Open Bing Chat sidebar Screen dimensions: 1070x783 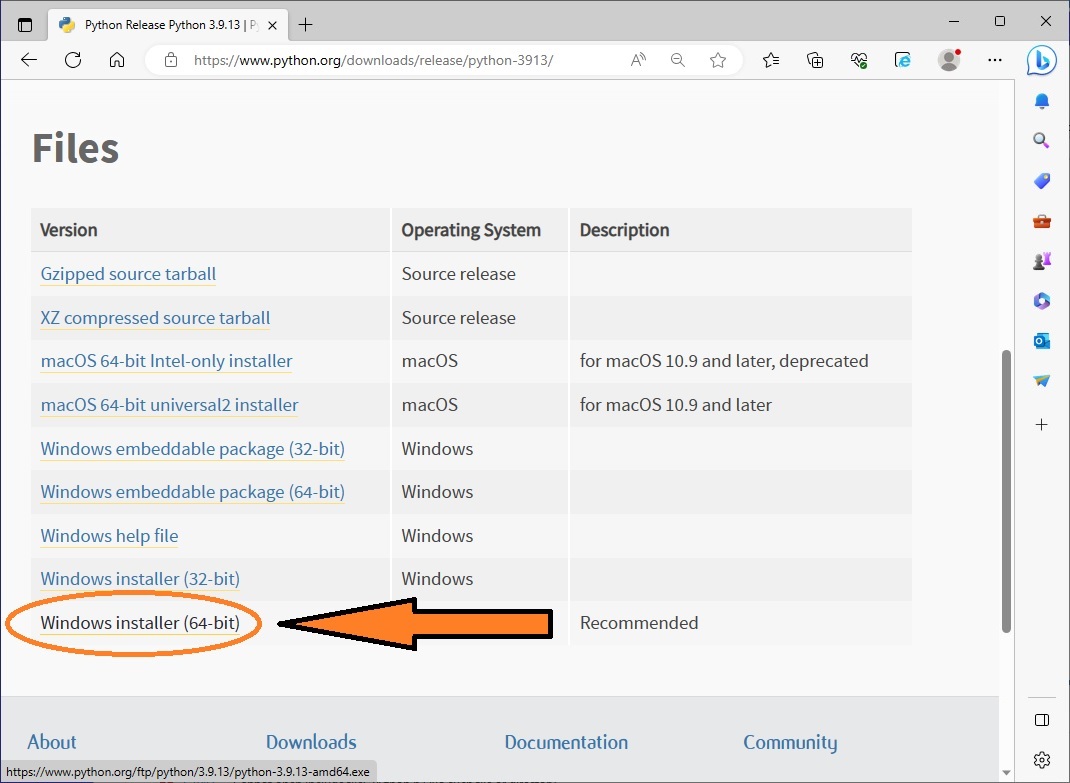tap(1041, 61)
